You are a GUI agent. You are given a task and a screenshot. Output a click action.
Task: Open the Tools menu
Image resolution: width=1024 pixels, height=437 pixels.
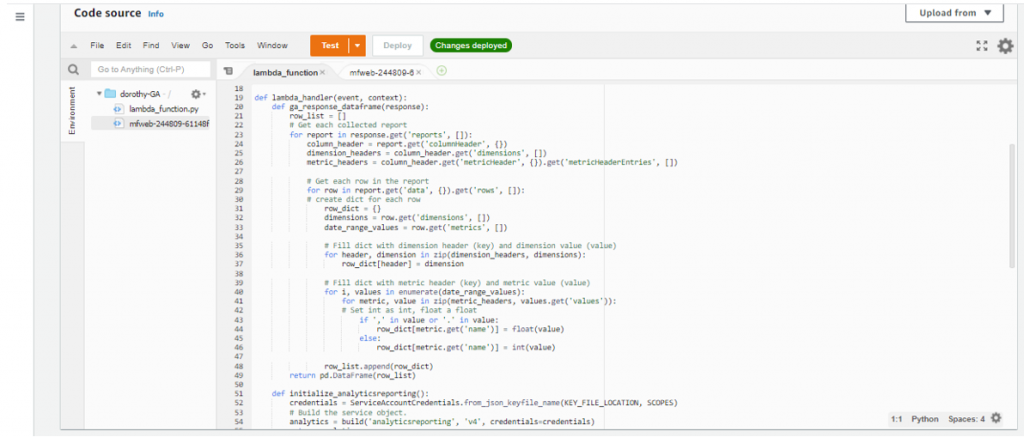tap(235, 46)
